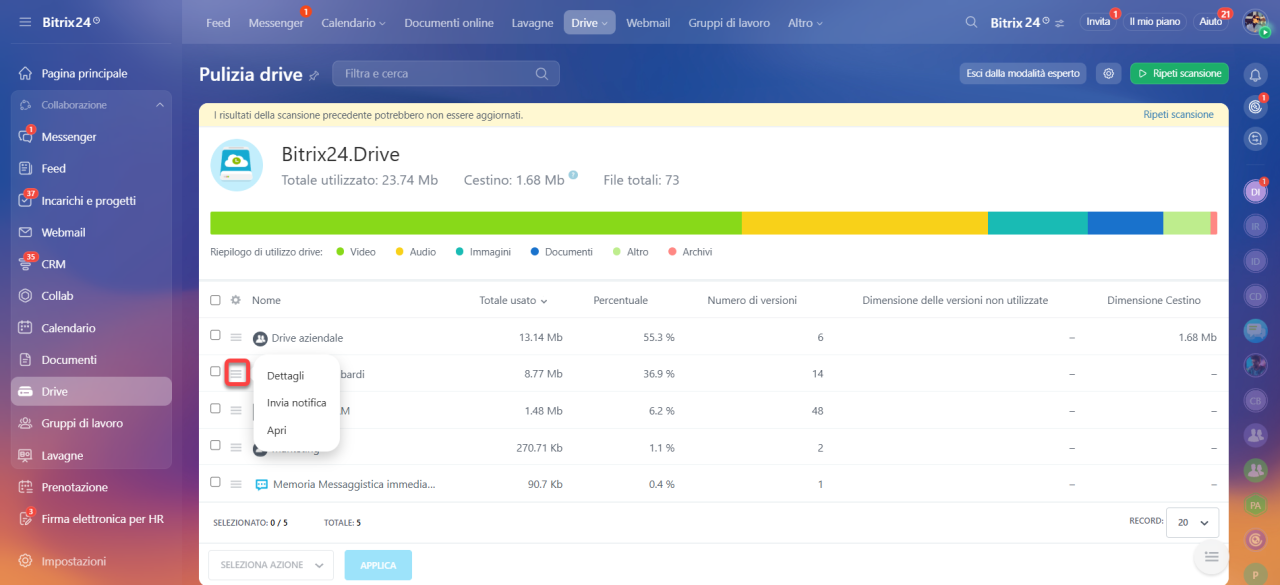Screen dimensions: 1280x585
Task: Check the checkbox for the 8.77 Mb row
Action: (215, 371)
